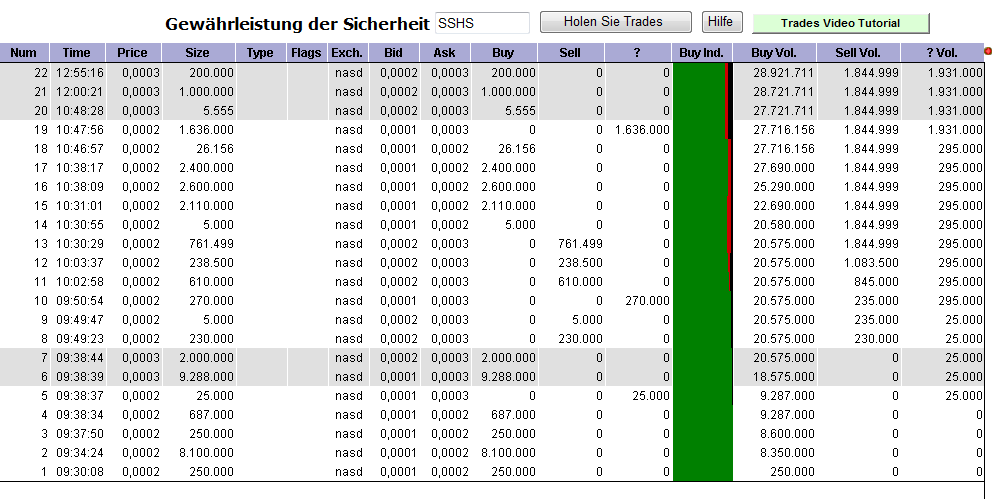This screenshot has width=993, height=499.
Task: Click the Sell Vol. column header
Action: click(858, 53)
